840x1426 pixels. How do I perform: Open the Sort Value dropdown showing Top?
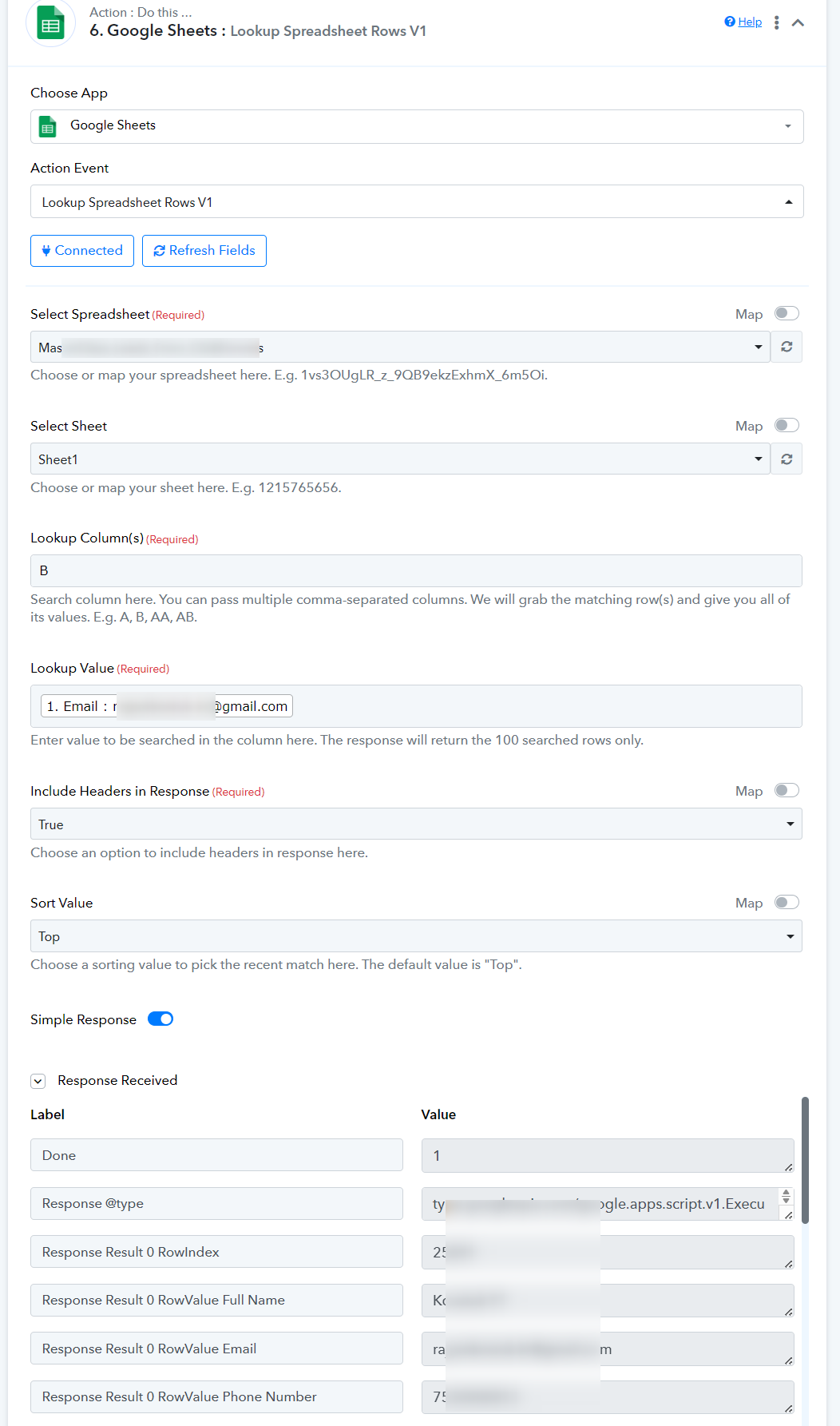point(416,936)
